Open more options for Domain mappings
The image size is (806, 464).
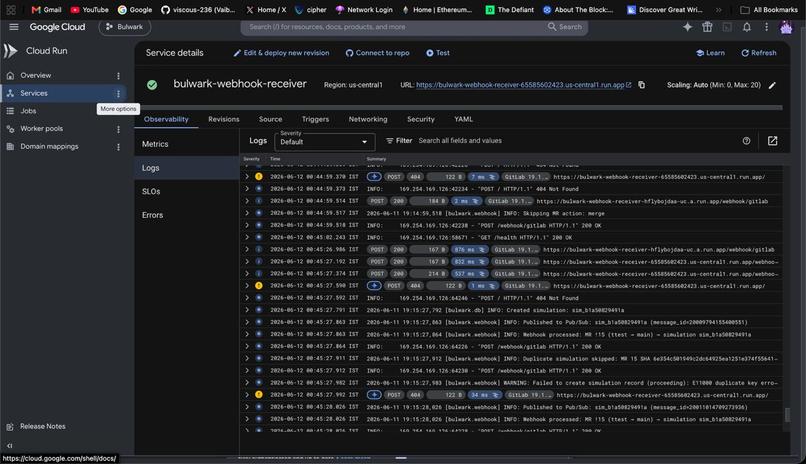118,147
